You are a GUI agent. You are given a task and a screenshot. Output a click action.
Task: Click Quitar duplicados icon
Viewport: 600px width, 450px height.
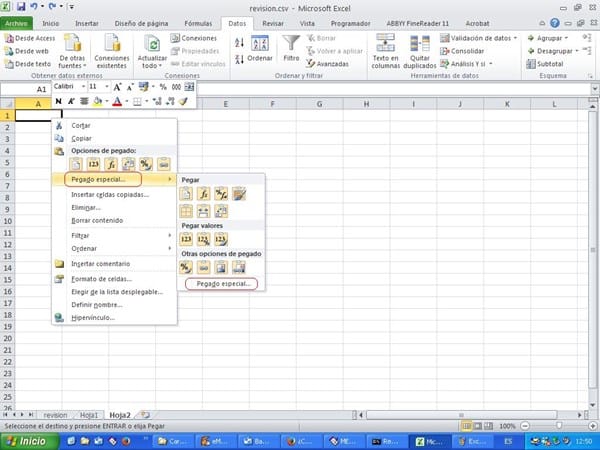(x=418, y=46)
